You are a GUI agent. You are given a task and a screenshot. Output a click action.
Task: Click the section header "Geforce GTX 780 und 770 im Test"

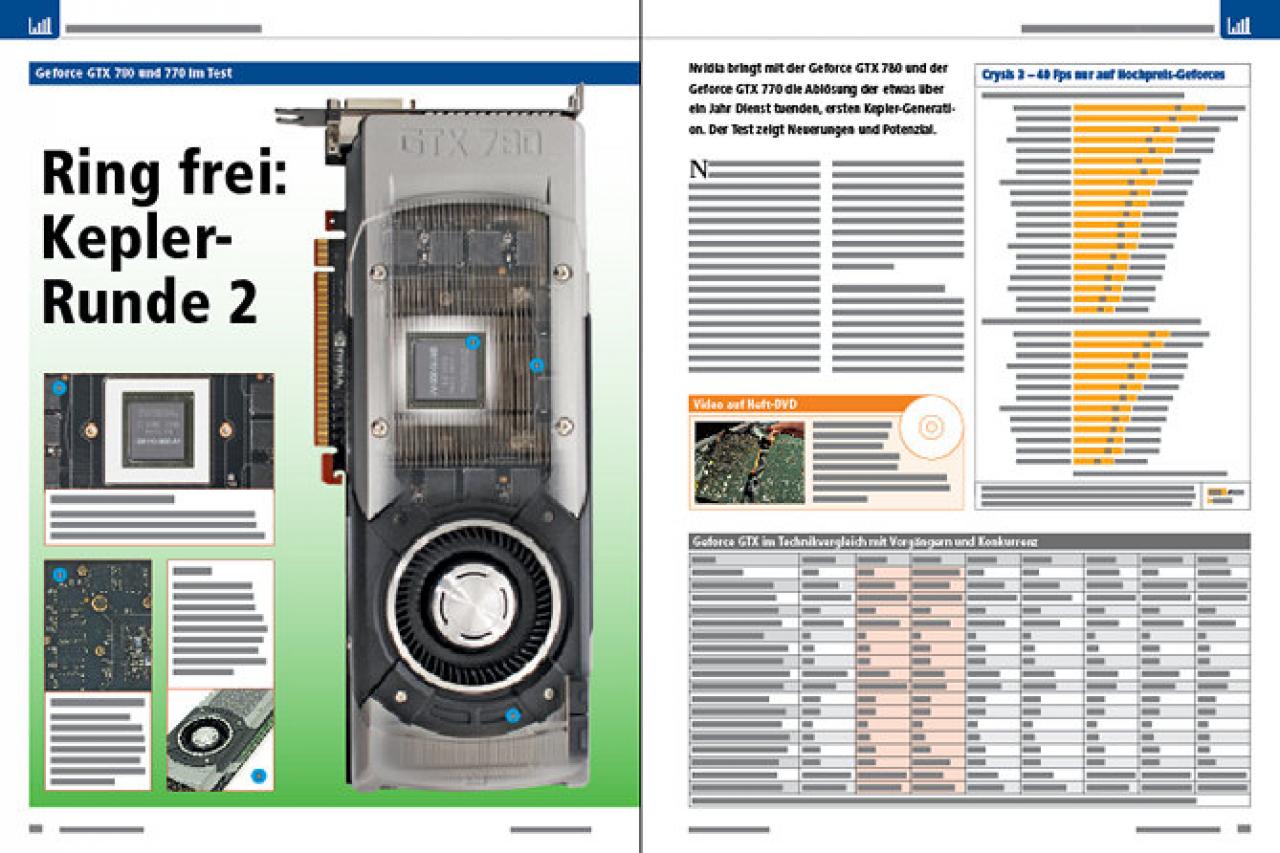133,74
